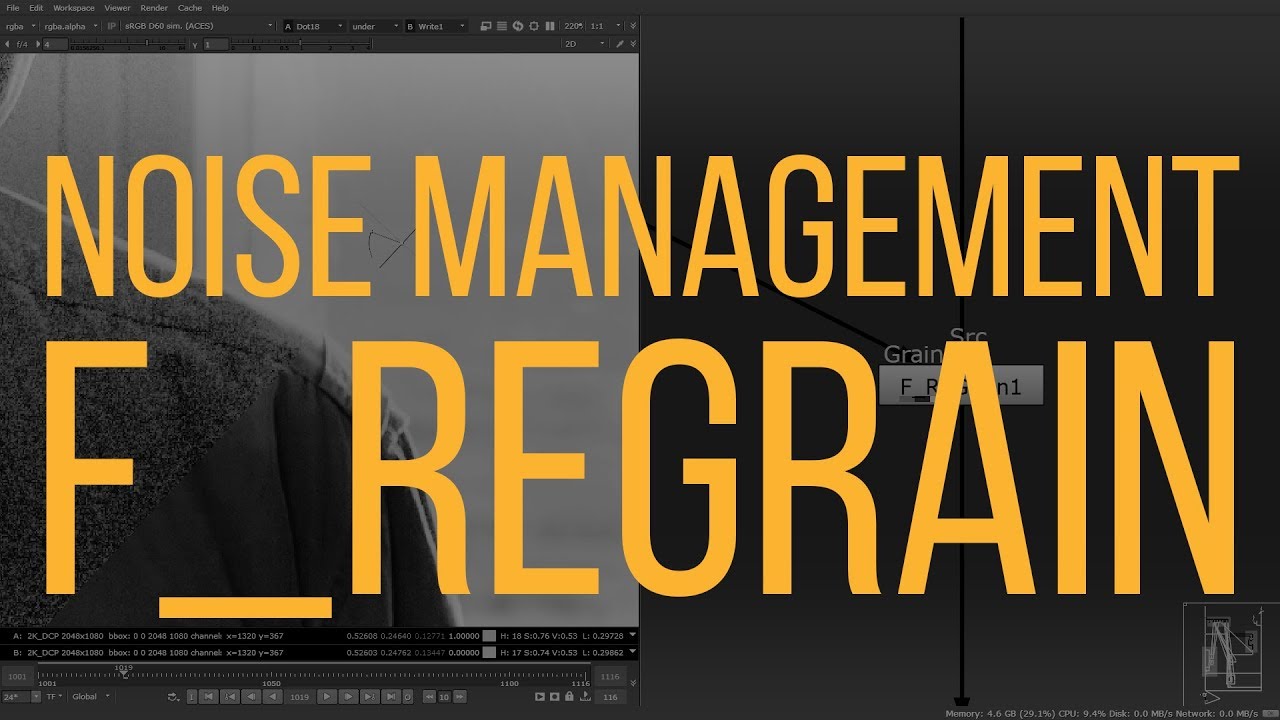Adjust the viewer gain slider
This screenshot has width=1280, height=720.
point(128,44)
